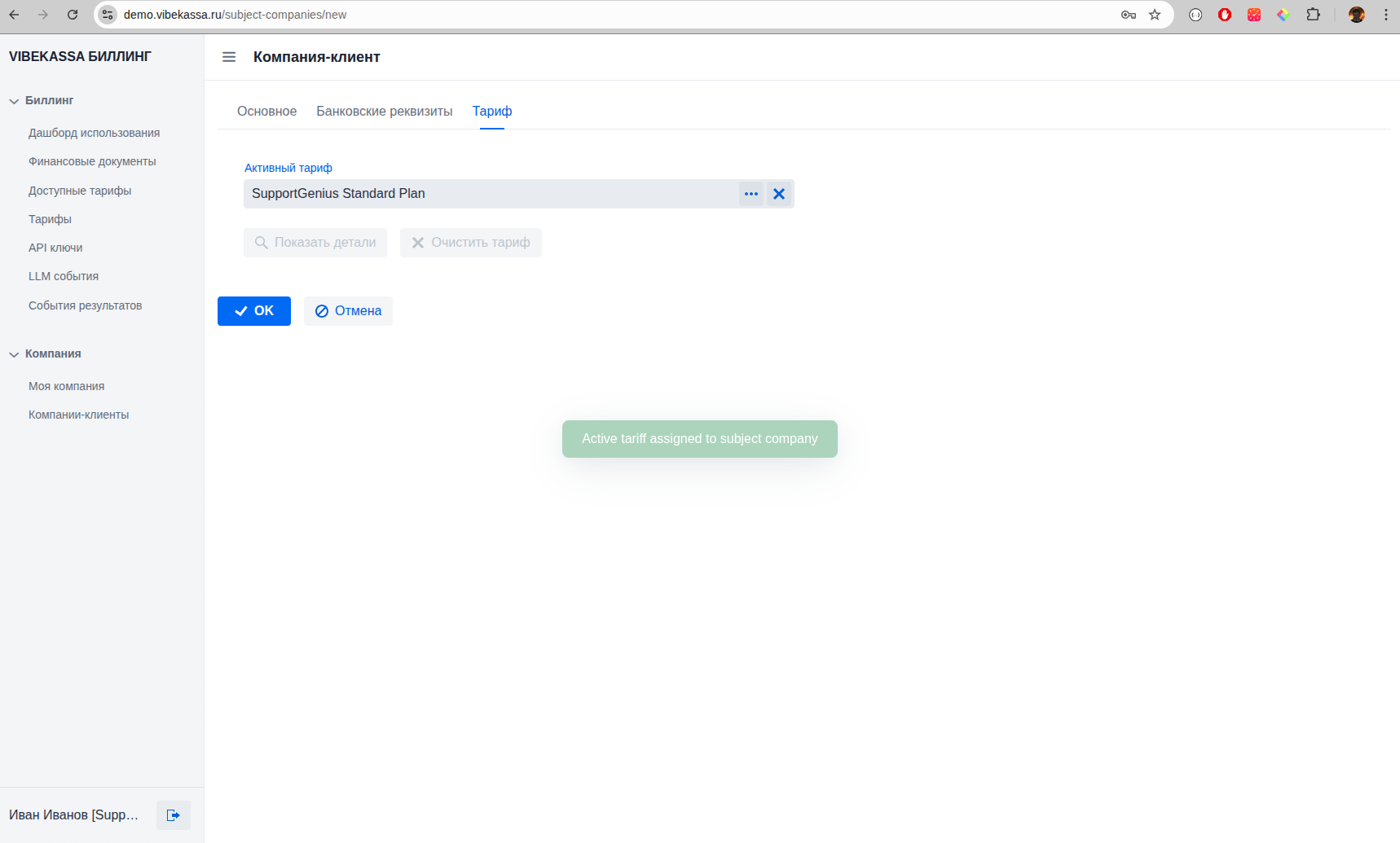Viewport: 1400px width, 843px height.
Task: Clear the tariff field with the X icon
Action: tap(779, 194)
